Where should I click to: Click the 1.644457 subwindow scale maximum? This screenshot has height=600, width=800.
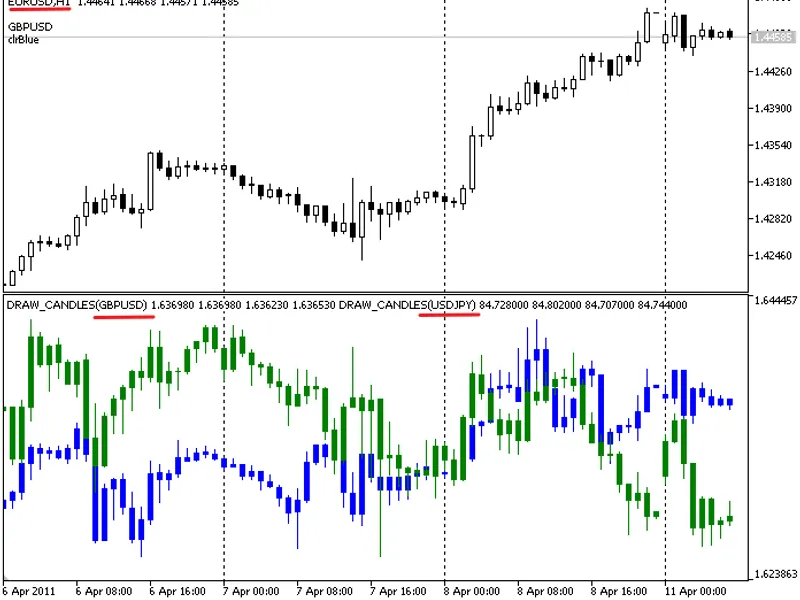[776, 300]
